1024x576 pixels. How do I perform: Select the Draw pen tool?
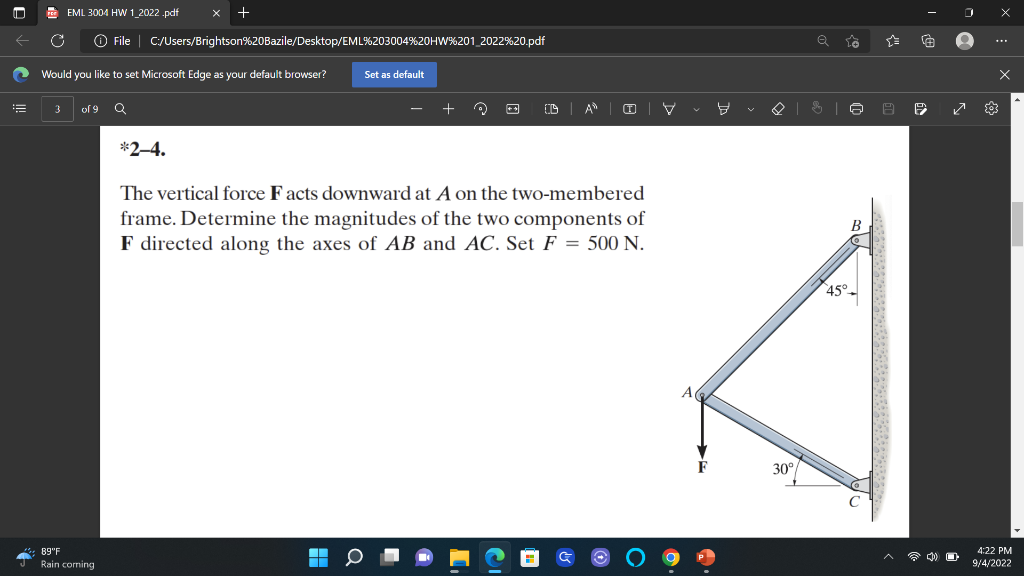coord(668,108)
